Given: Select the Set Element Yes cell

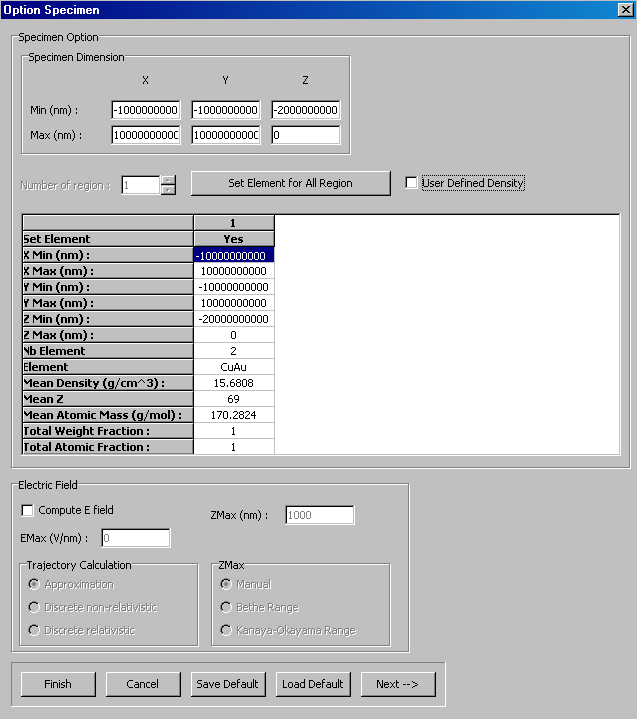Looking at the screenshot, I should click(x=233, y=239).
